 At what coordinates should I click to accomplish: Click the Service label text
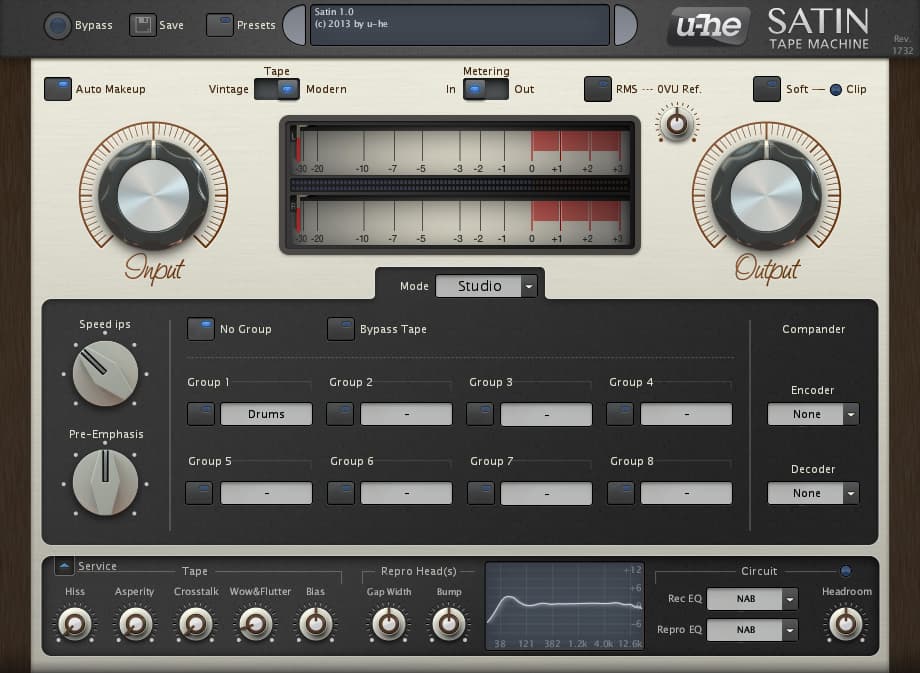(x=97, y=566)
